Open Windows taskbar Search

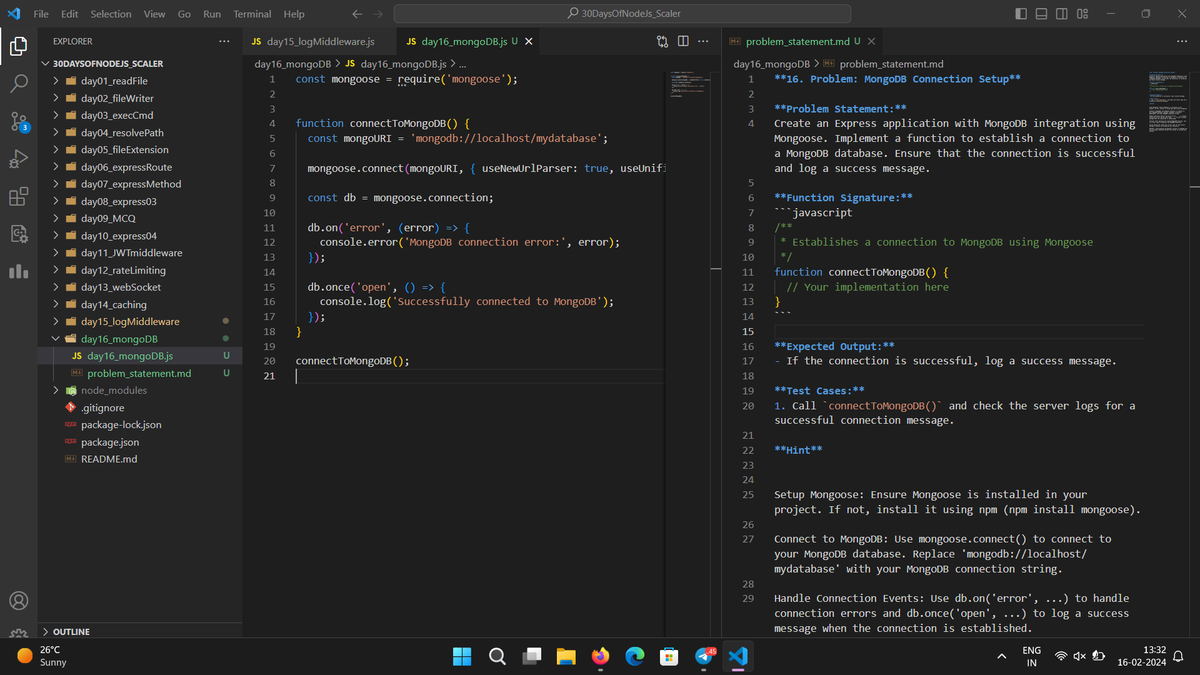497,656
